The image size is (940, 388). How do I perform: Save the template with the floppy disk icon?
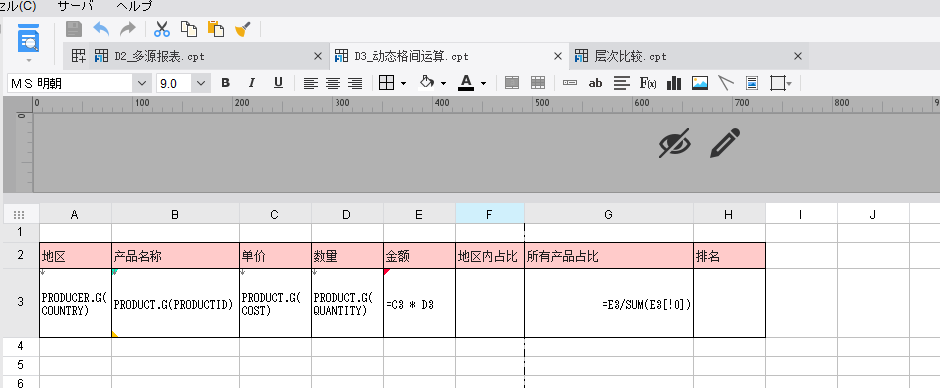point(74,29)
